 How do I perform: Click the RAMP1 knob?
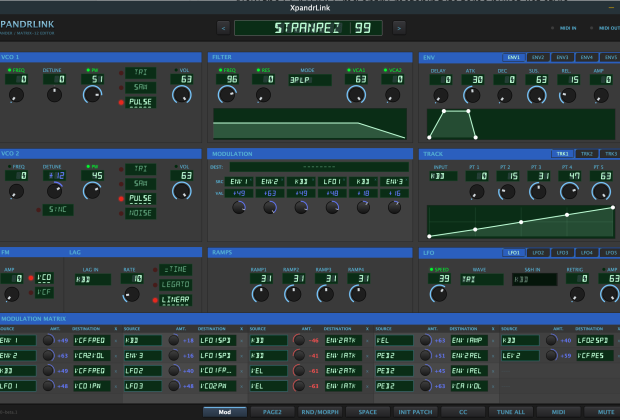261,294
